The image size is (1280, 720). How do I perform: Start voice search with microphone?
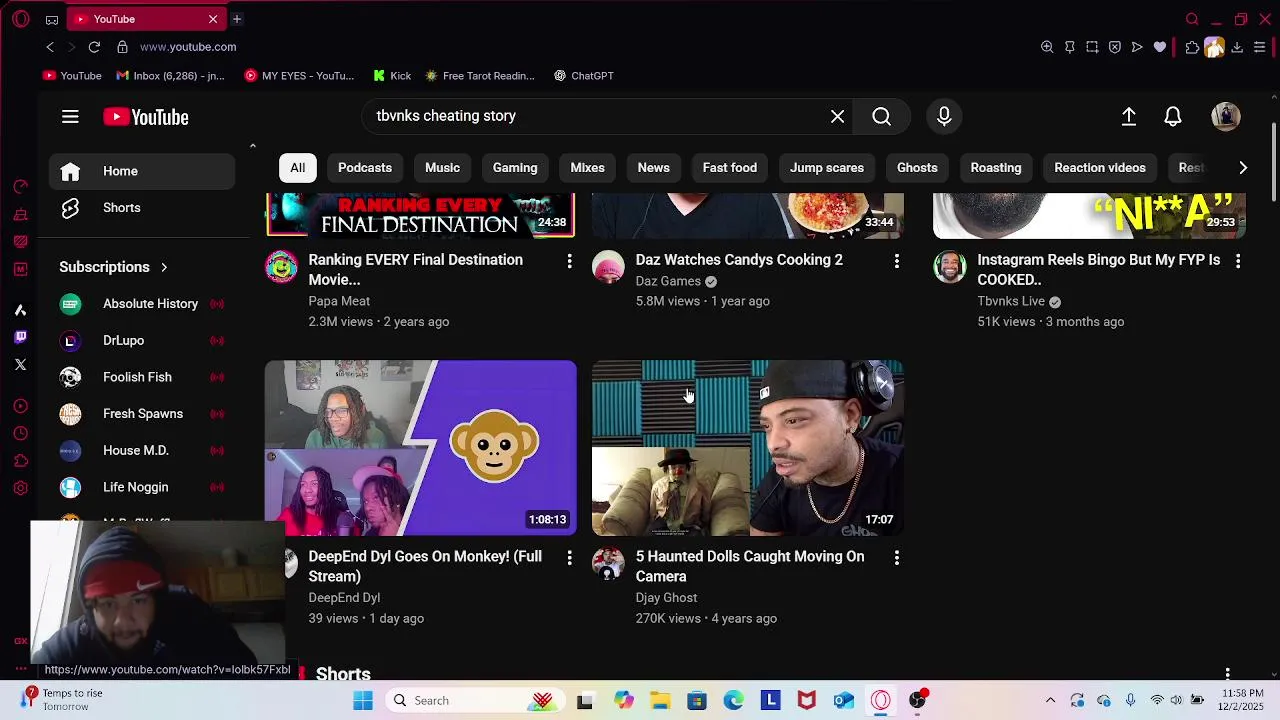944,116
